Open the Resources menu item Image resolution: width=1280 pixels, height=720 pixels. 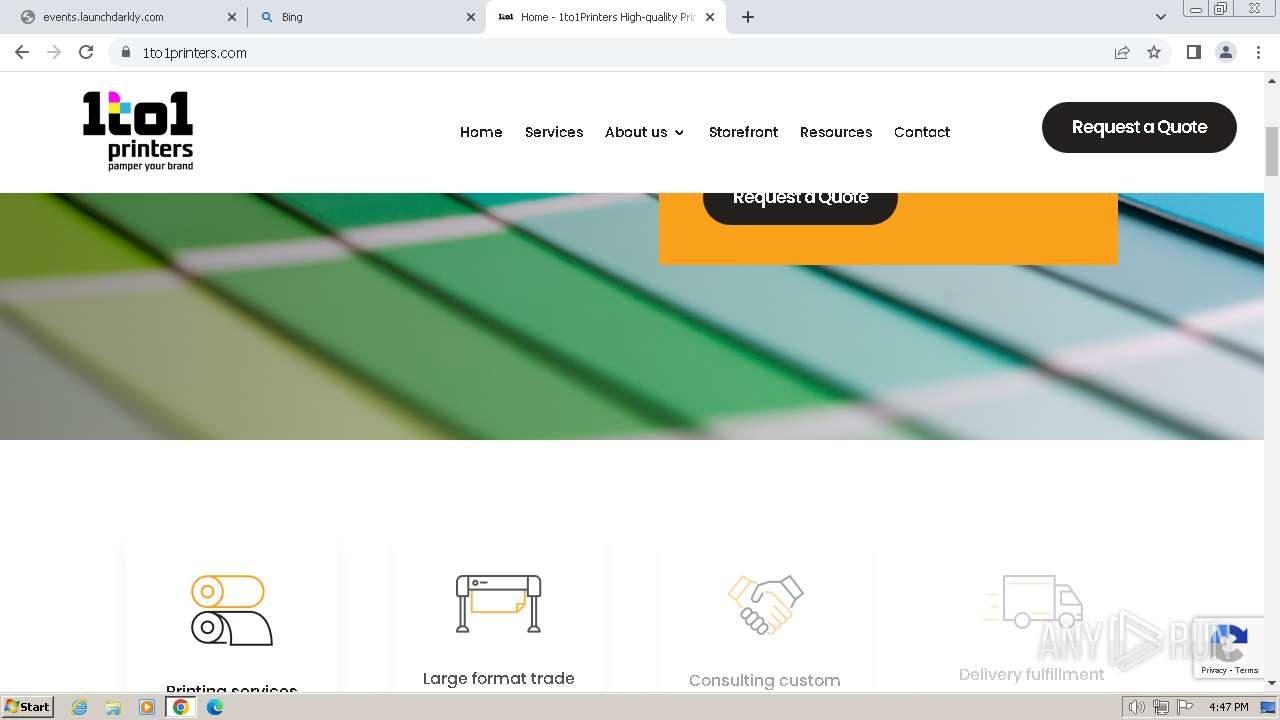coord(836,132)
